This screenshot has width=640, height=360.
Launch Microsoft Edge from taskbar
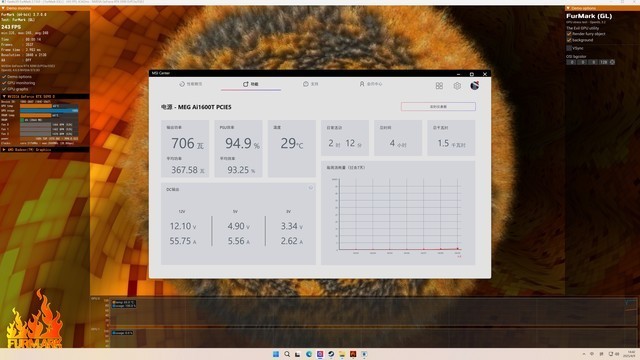309,354
